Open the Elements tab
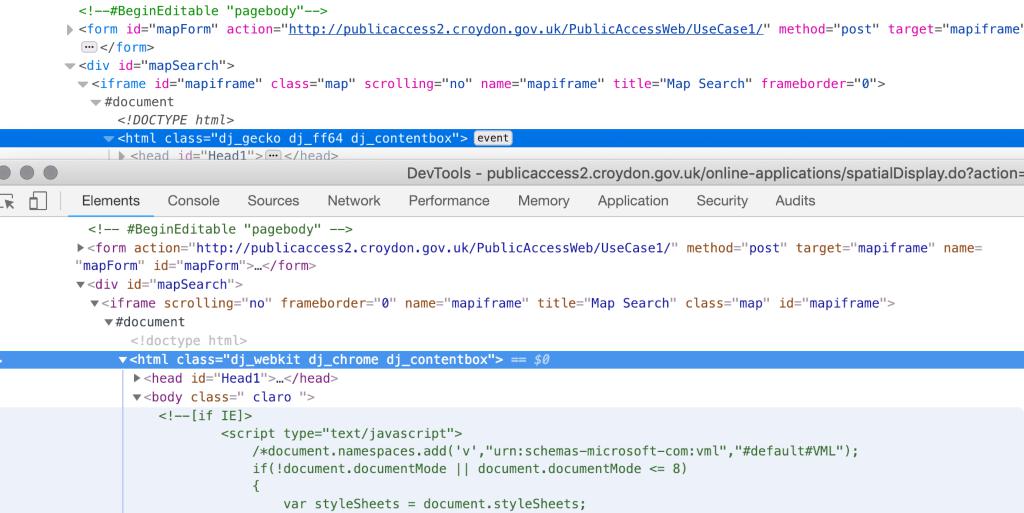The image size is (1024, 513). pos(111,201)
